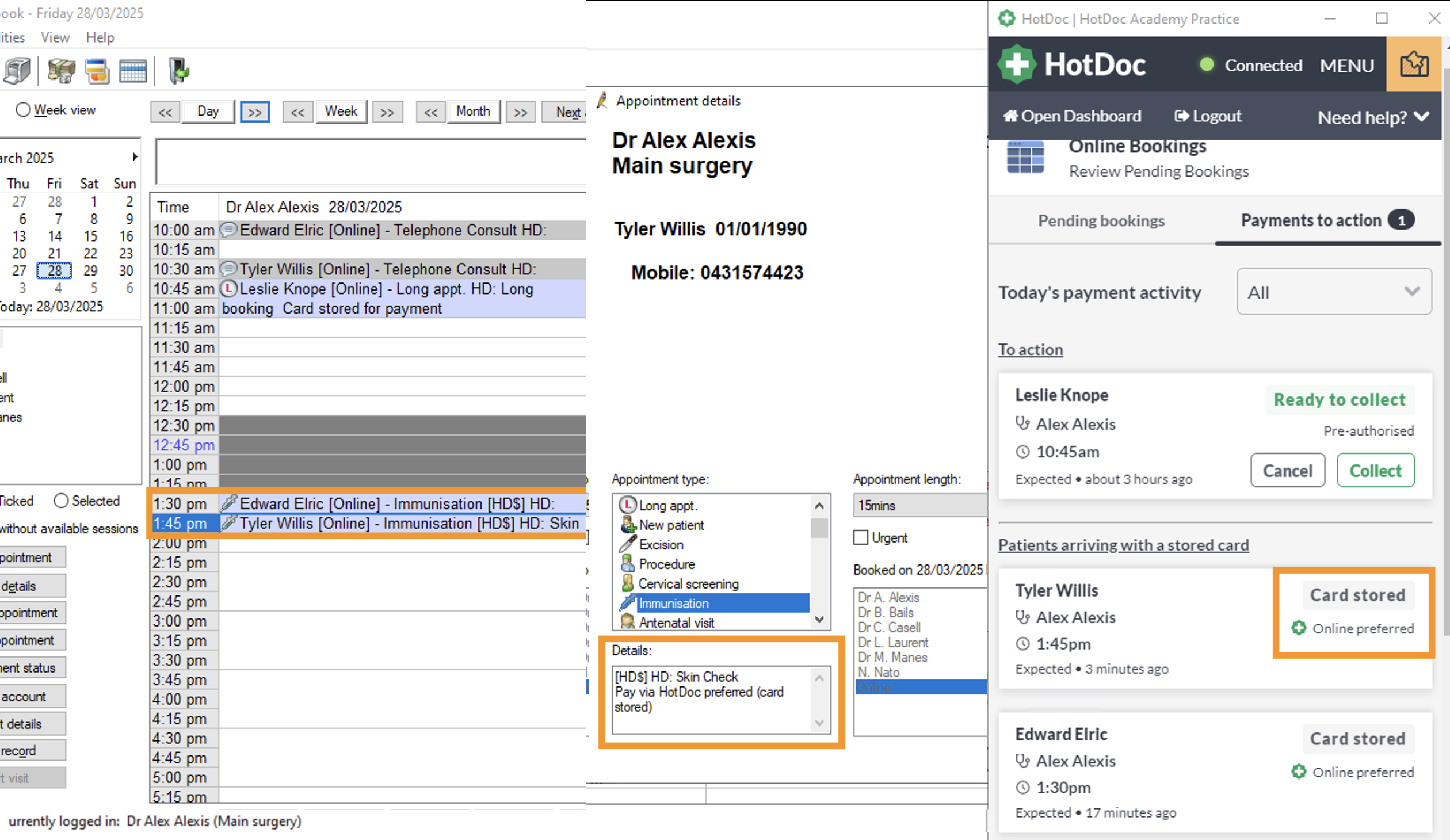Click the printer icon in the toolbar
The image size is (1450, 840).
17,71
